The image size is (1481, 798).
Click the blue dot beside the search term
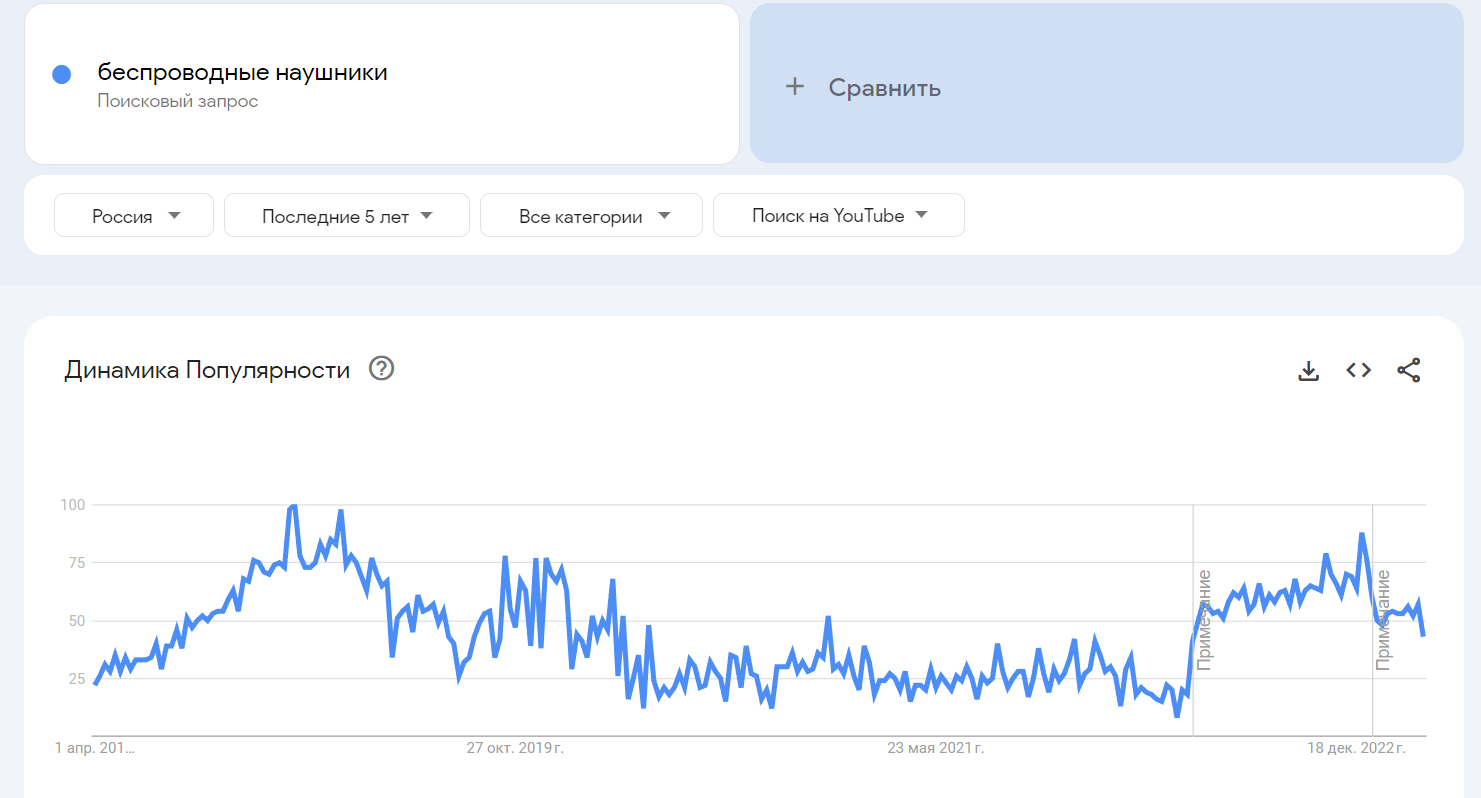pos(62,74)
